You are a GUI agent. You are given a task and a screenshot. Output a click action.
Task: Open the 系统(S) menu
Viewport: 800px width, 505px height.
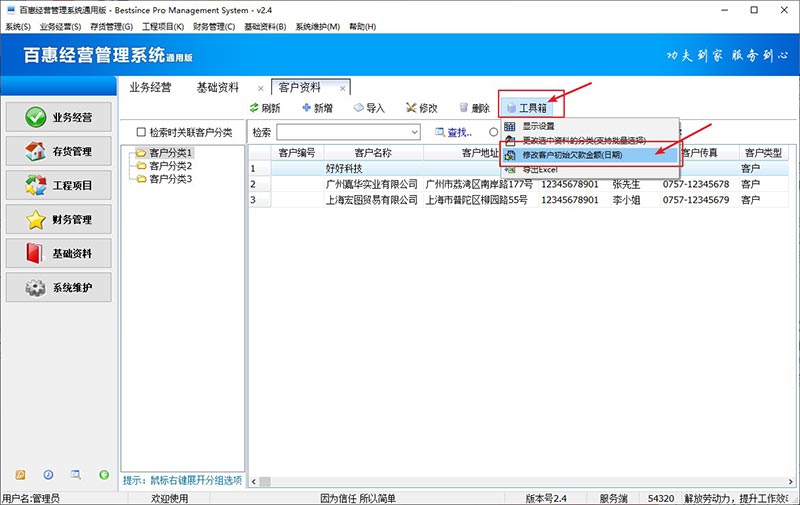(18, 27)
